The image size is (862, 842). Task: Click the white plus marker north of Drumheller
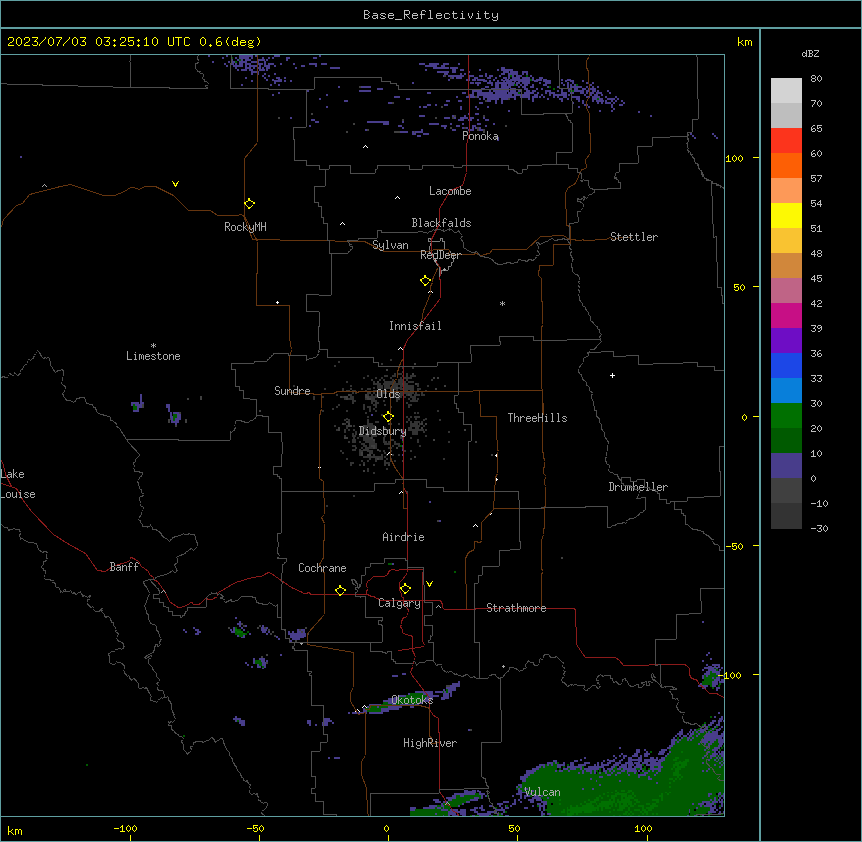tap(612, 375)
